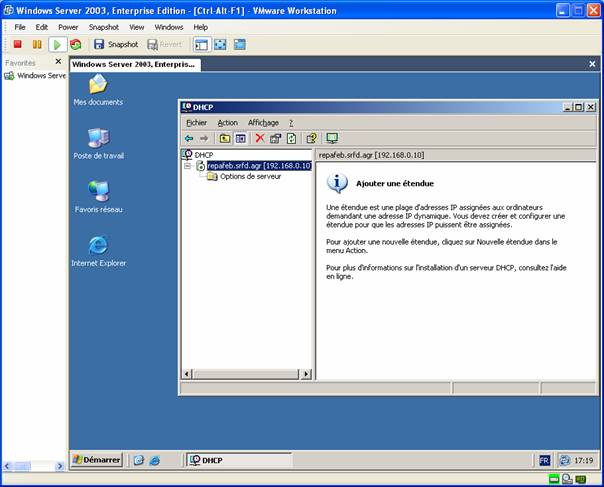
Task: Click the 17:19 taskbar clock
Action: [x=584, y=460]
